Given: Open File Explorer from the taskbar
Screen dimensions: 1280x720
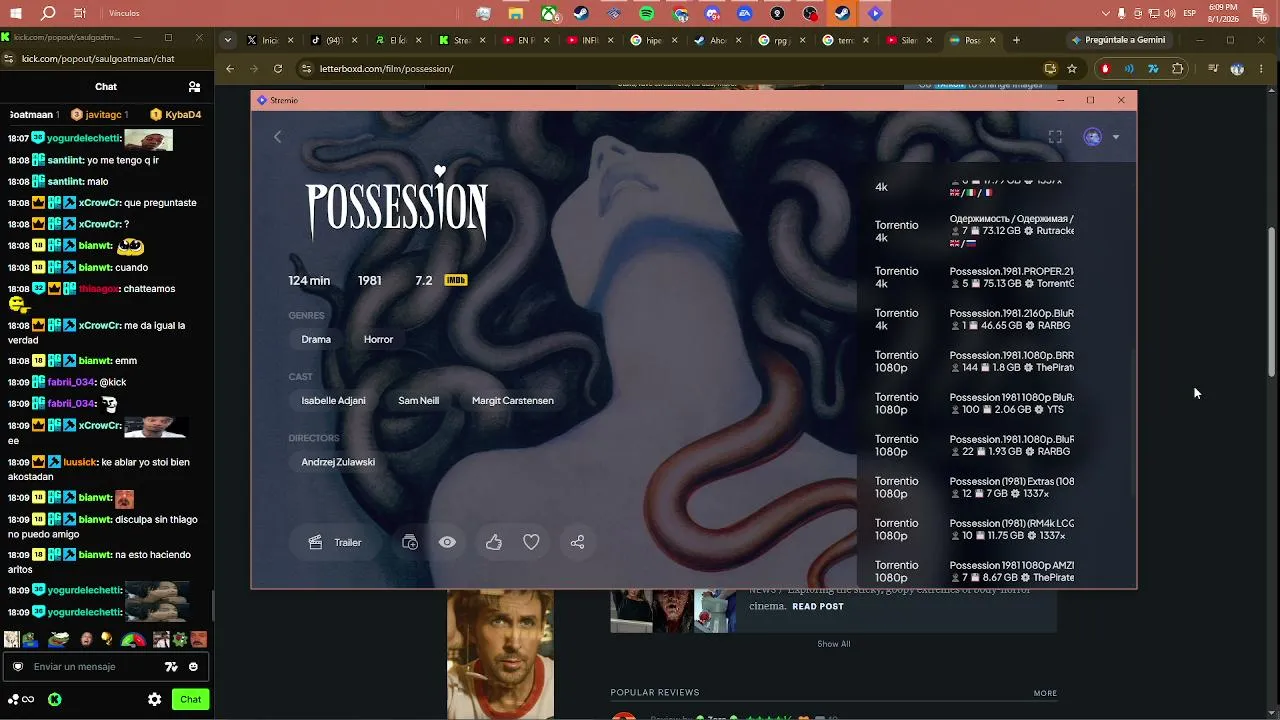Looking at the screenshot, I should click(x=515, y=14).
